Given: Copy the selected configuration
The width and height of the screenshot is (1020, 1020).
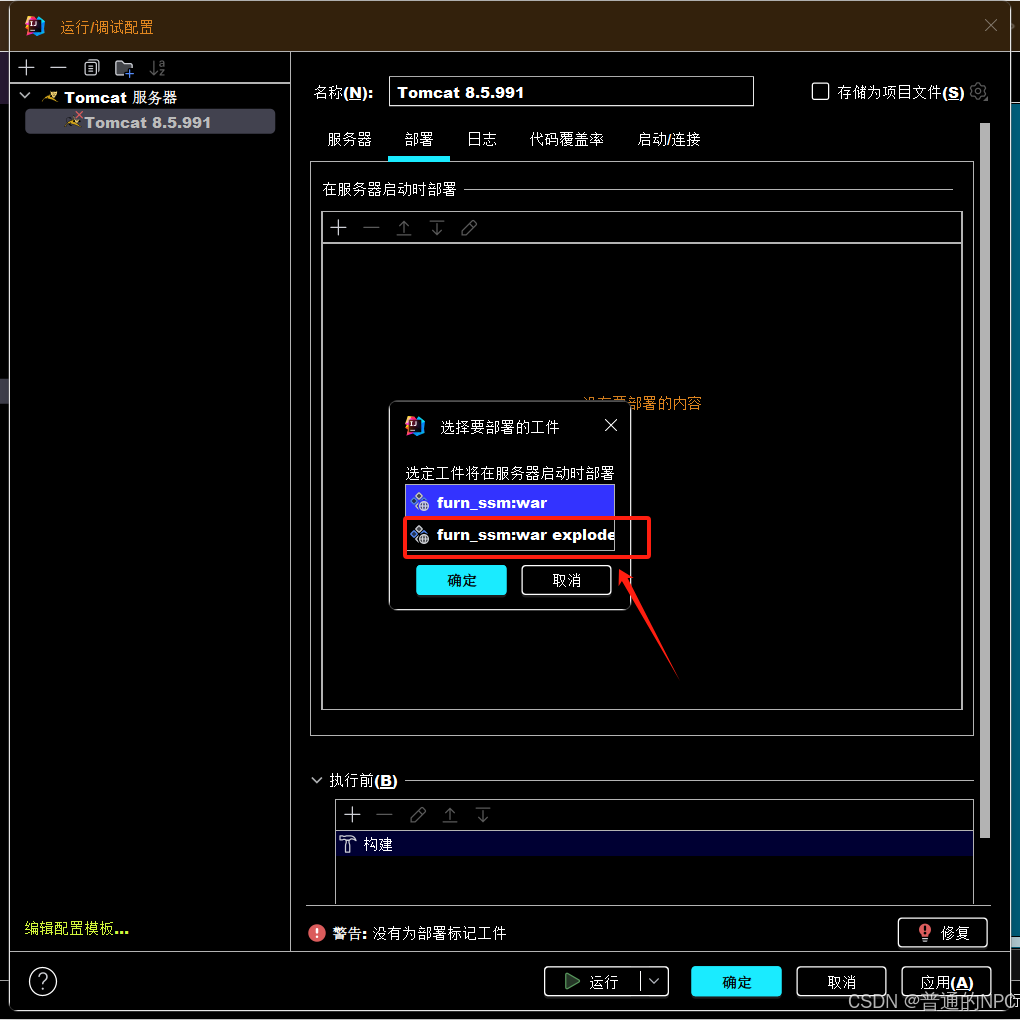Looking at the screenshot, I should [92, 68].
